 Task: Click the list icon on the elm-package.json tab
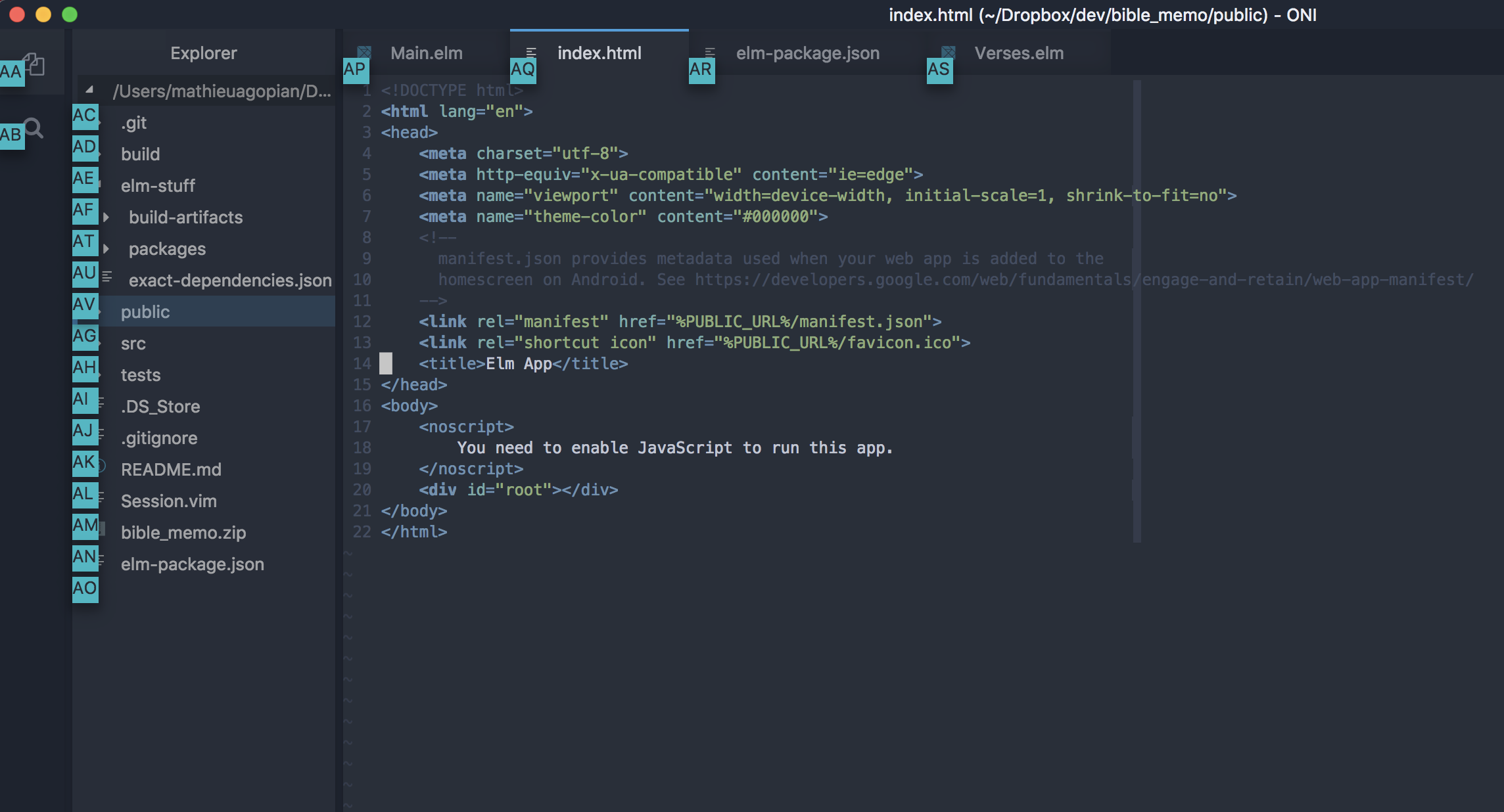pos(710,51)
